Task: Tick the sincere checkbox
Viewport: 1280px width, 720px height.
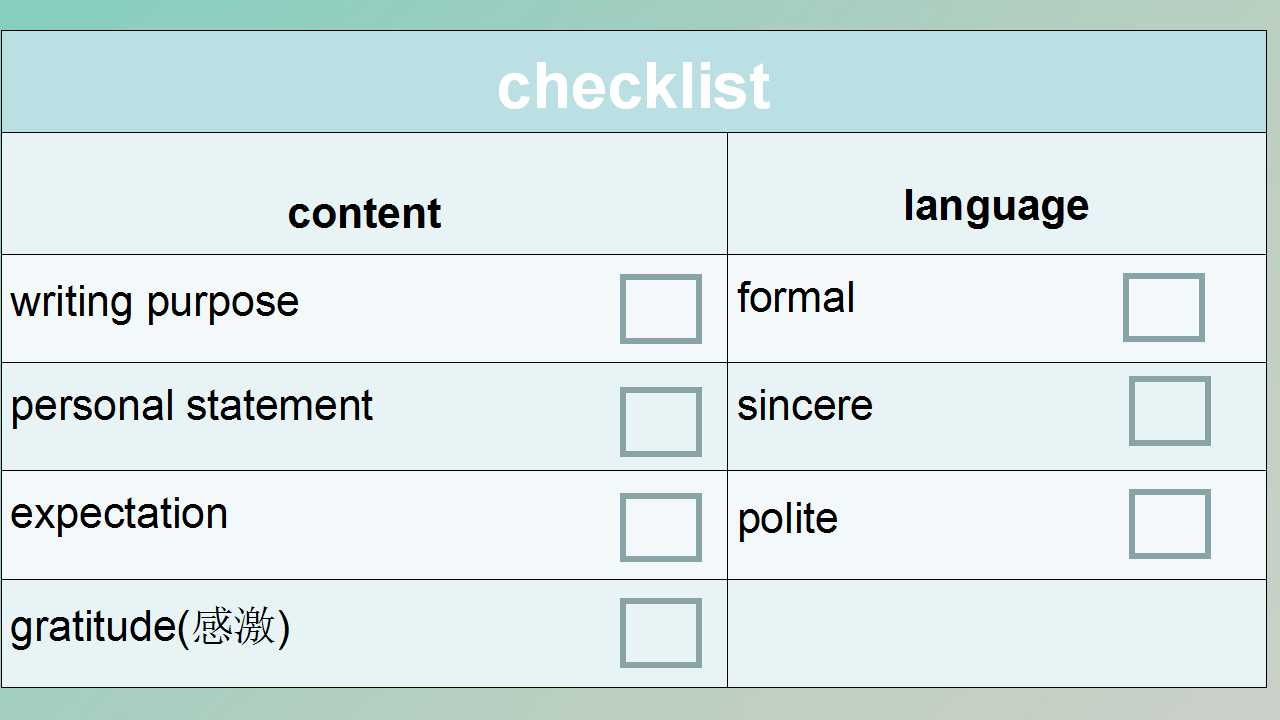Action: coord(1170,411)
